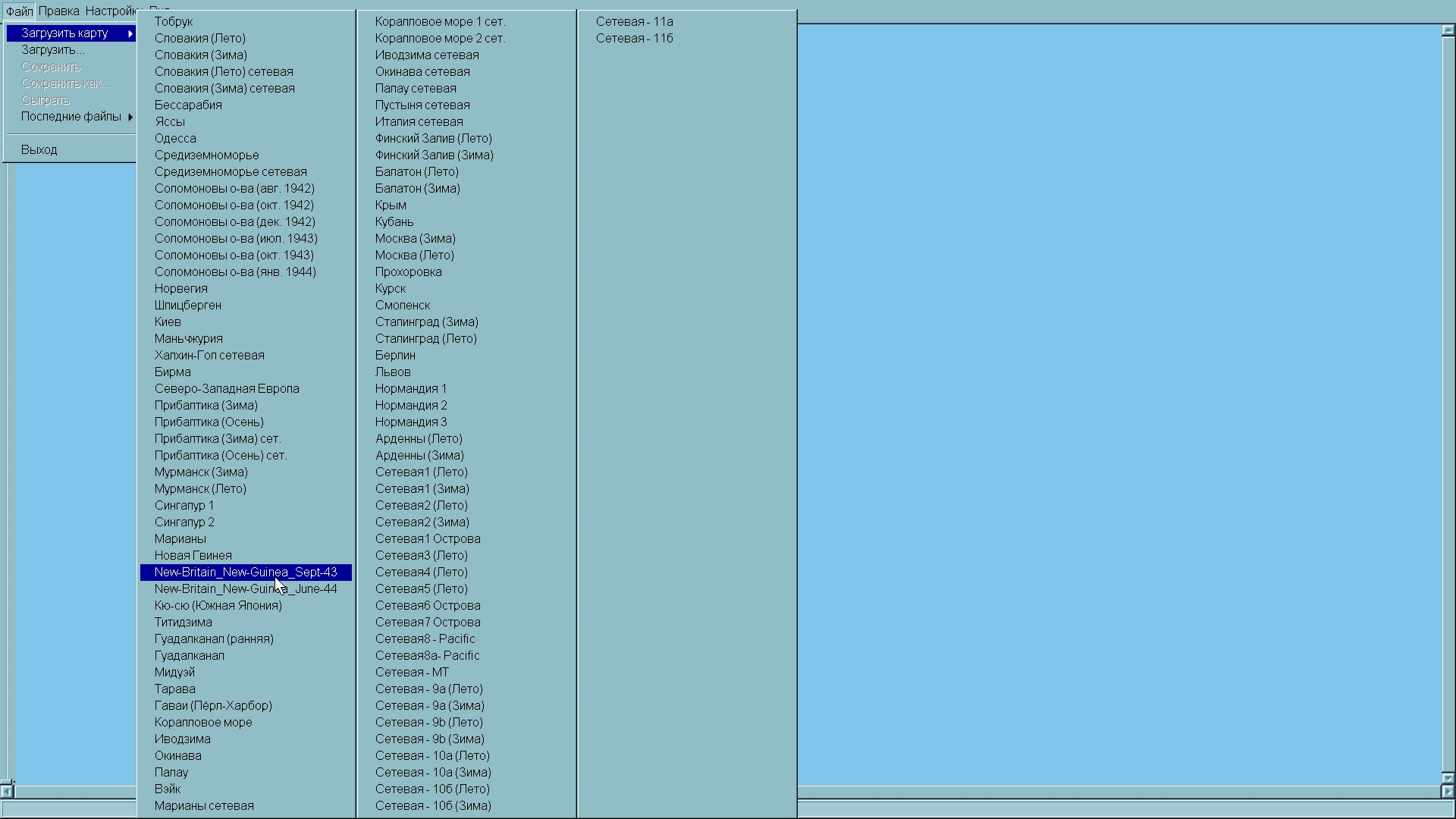Image resolution: width=1456 pixels, height=819 pixels.
Task: Click vertical scrollbar up arrow
Action: tap(1448, 31)
